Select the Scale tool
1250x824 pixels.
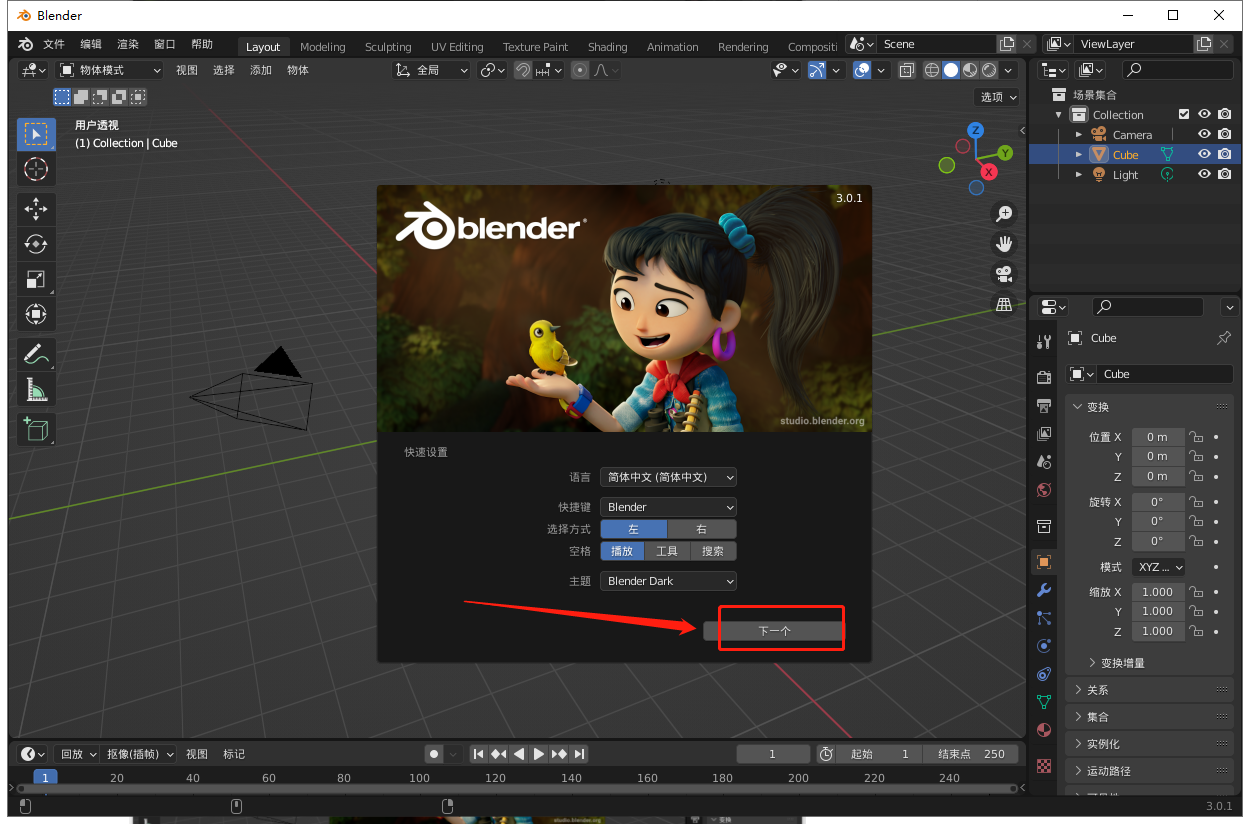[36, 279]
